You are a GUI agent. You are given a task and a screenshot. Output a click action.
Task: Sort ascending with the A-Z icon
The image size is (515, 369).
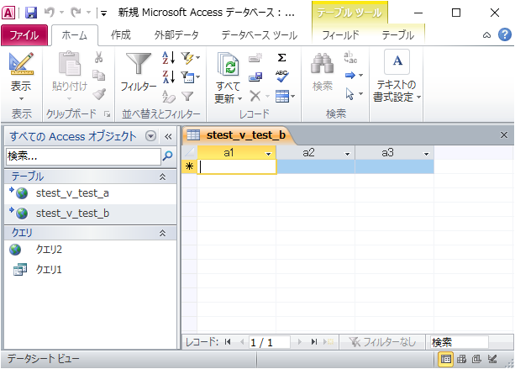coord(169,58)
